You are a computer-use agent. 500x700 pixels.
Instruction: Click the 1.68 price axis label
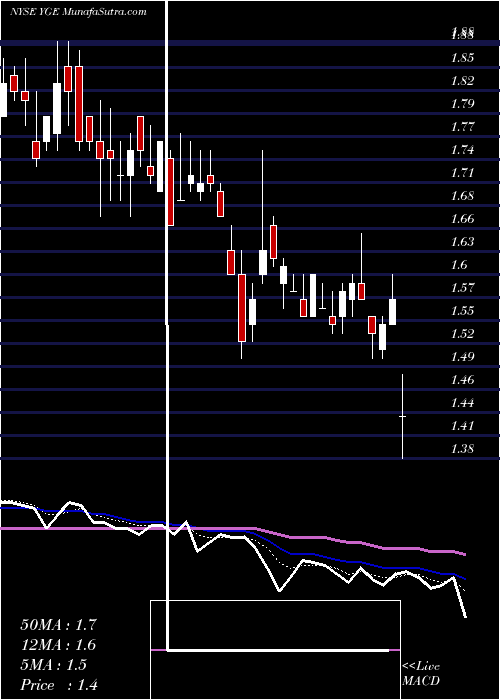(462, 196)
